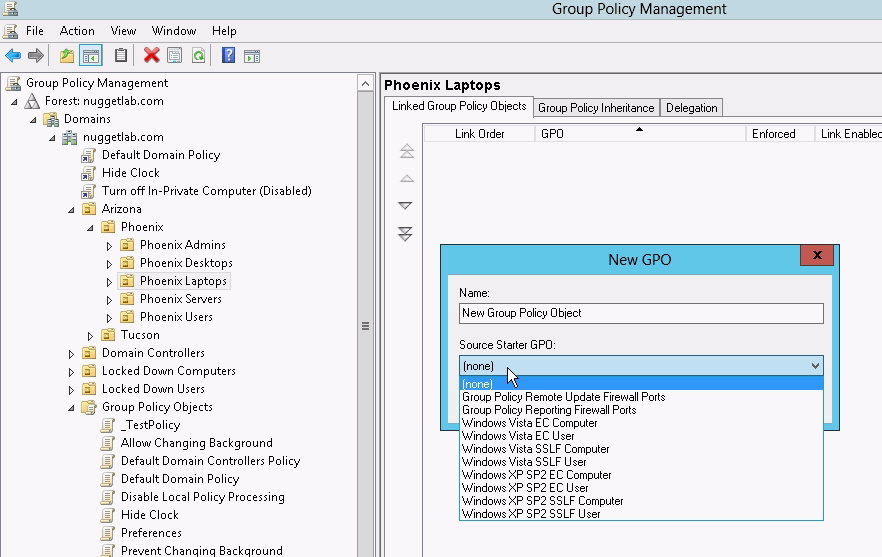Click the Show/Hide Action Pane toolbar icon
882x557 pixels.
(x=251, y=56)
